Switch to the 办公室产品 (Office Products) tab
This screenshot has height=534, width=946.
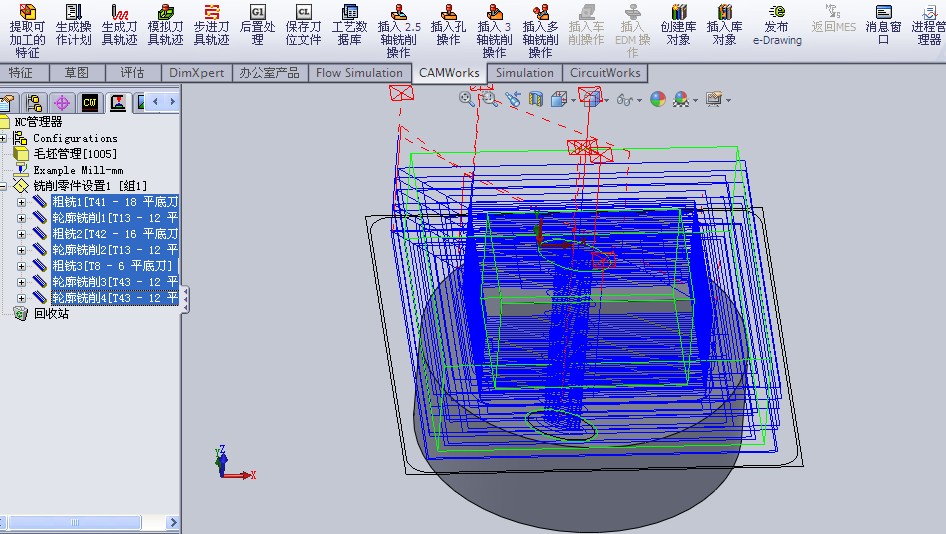[269, 73]
